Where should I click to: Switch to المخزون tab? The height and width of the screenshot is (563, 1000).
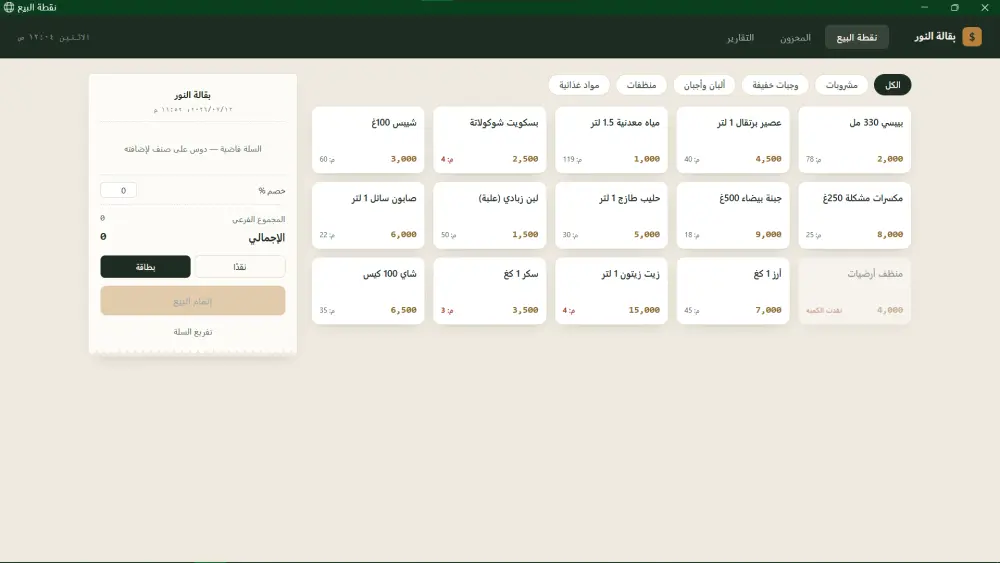795,38
